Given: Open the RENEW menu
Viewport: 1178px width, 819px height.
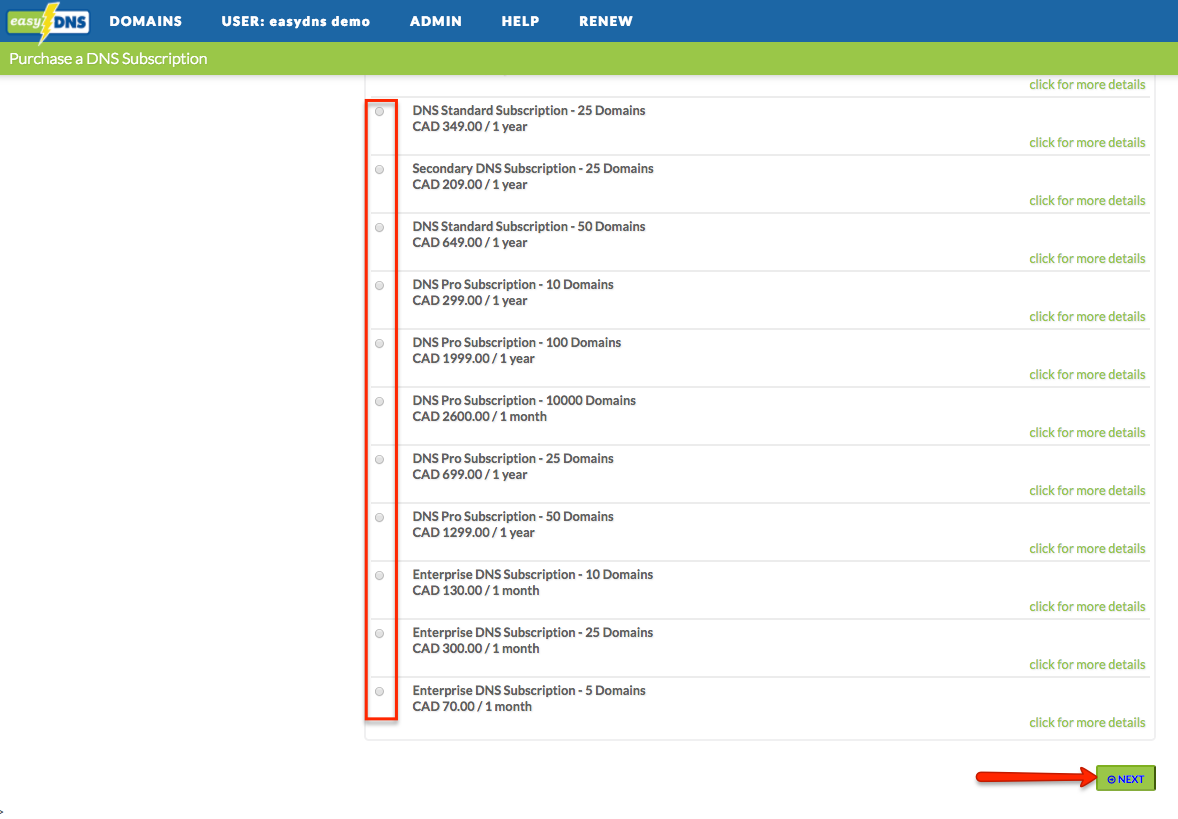Looking at the screenshot, I should point(606,21).
